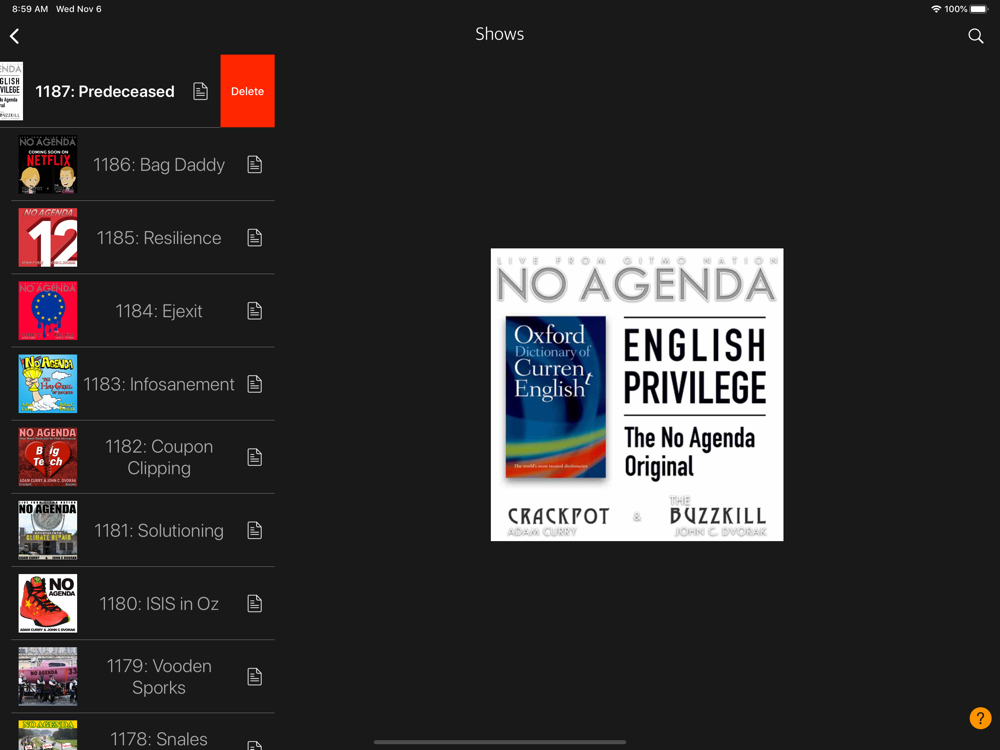Select episode title 1180: ISIS in Oz
The width and height of the screenshot is (1000, 750).
[x=159, y=603]
